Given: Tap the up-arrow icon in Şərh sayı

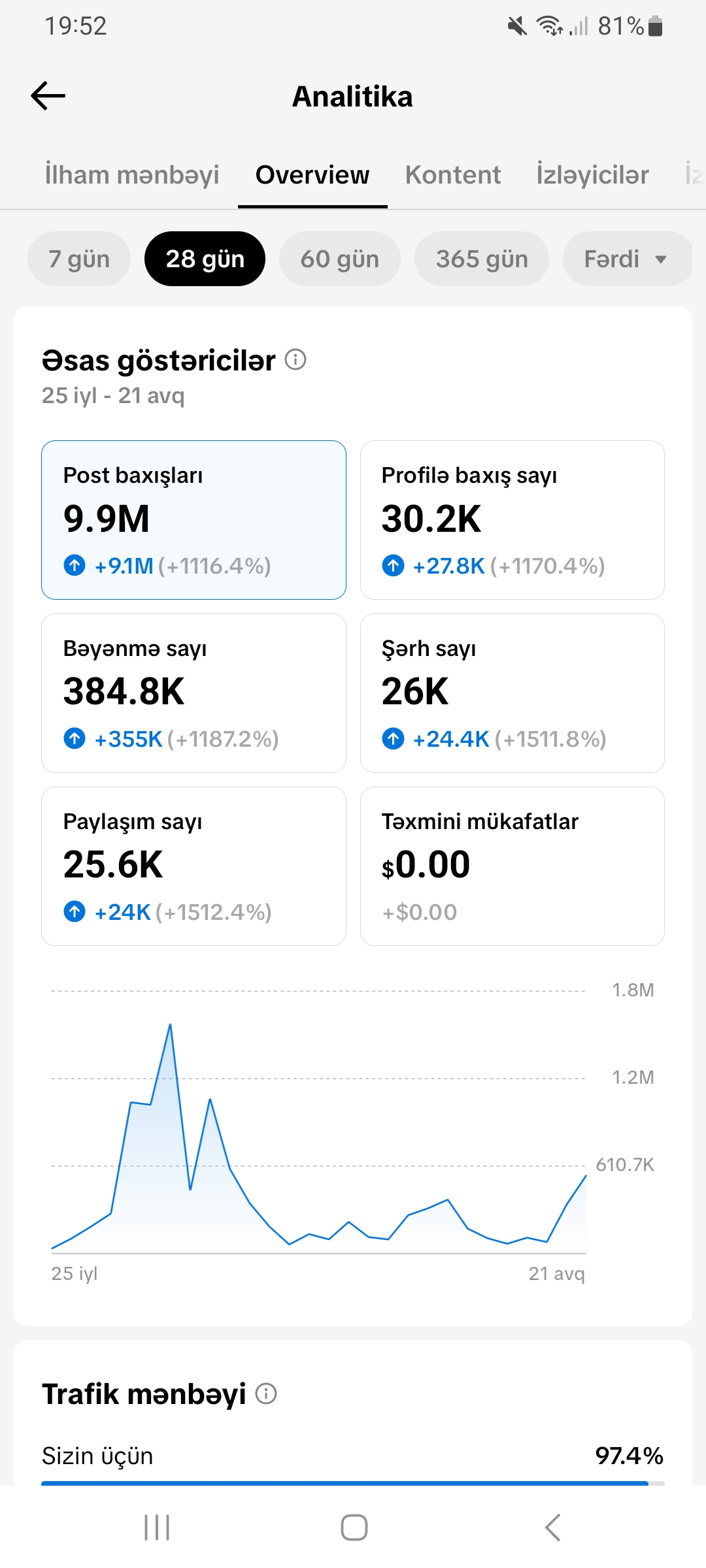Looking at the screenshot, I should pos(393,738).
